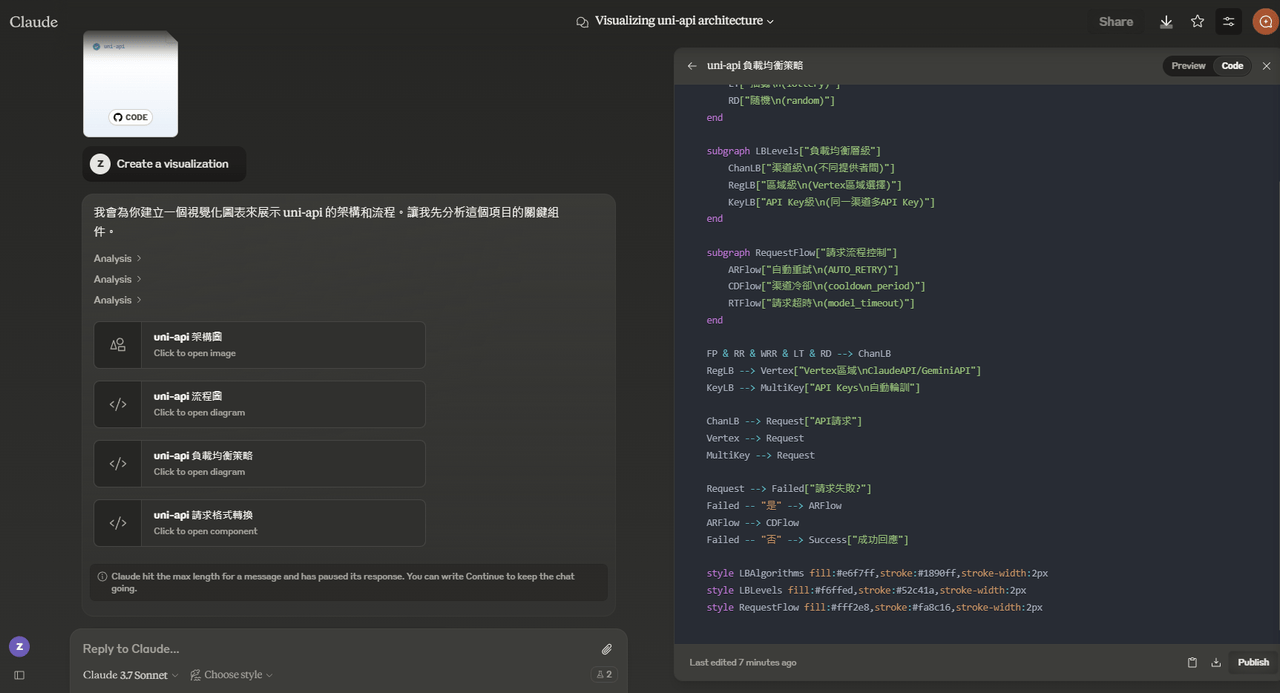This screenshot has width=1280, height=693.
Task: Open the Claude 3.7 Sonnet model dropdown
Action: tap(131, 675)
